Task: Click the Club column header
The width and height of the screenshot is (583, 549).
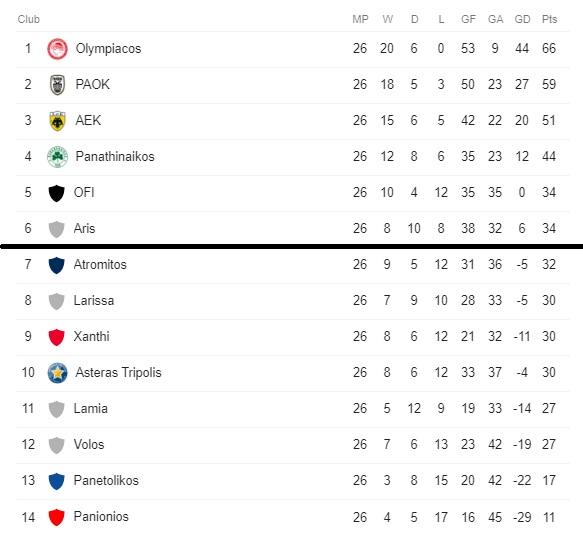Action: click(29, 19)
